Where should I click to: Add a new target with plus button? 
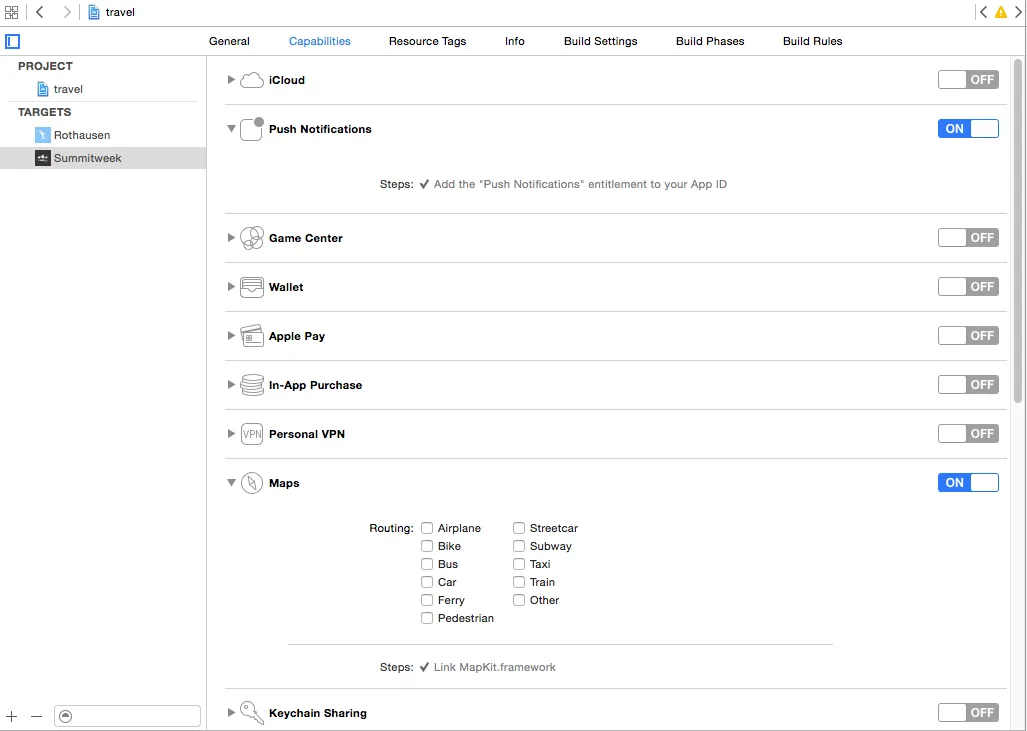tap(12, 717)
